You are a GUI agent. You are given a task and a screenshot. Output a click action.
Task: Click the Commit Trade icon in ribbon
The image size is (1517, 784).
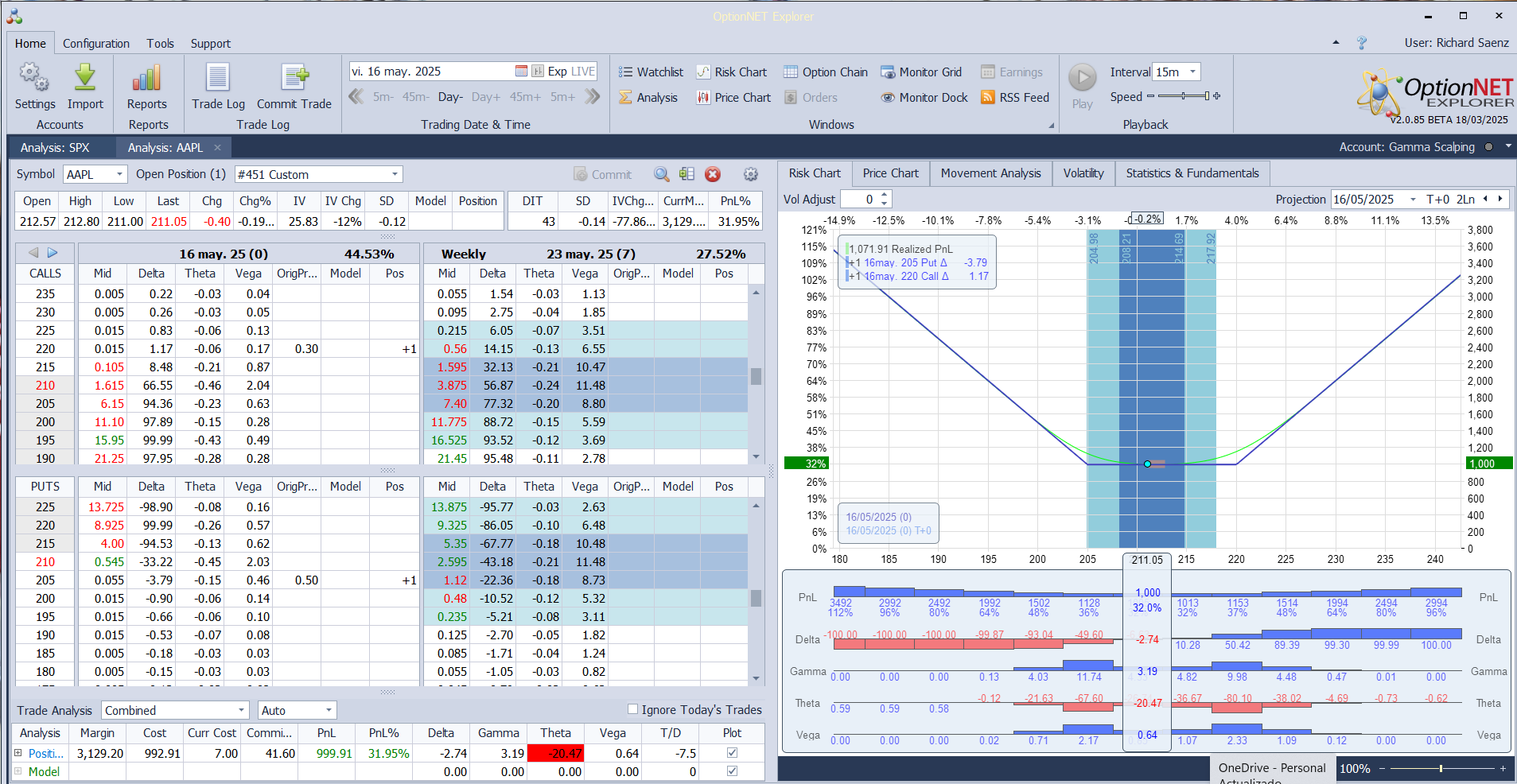click(294, 77)
